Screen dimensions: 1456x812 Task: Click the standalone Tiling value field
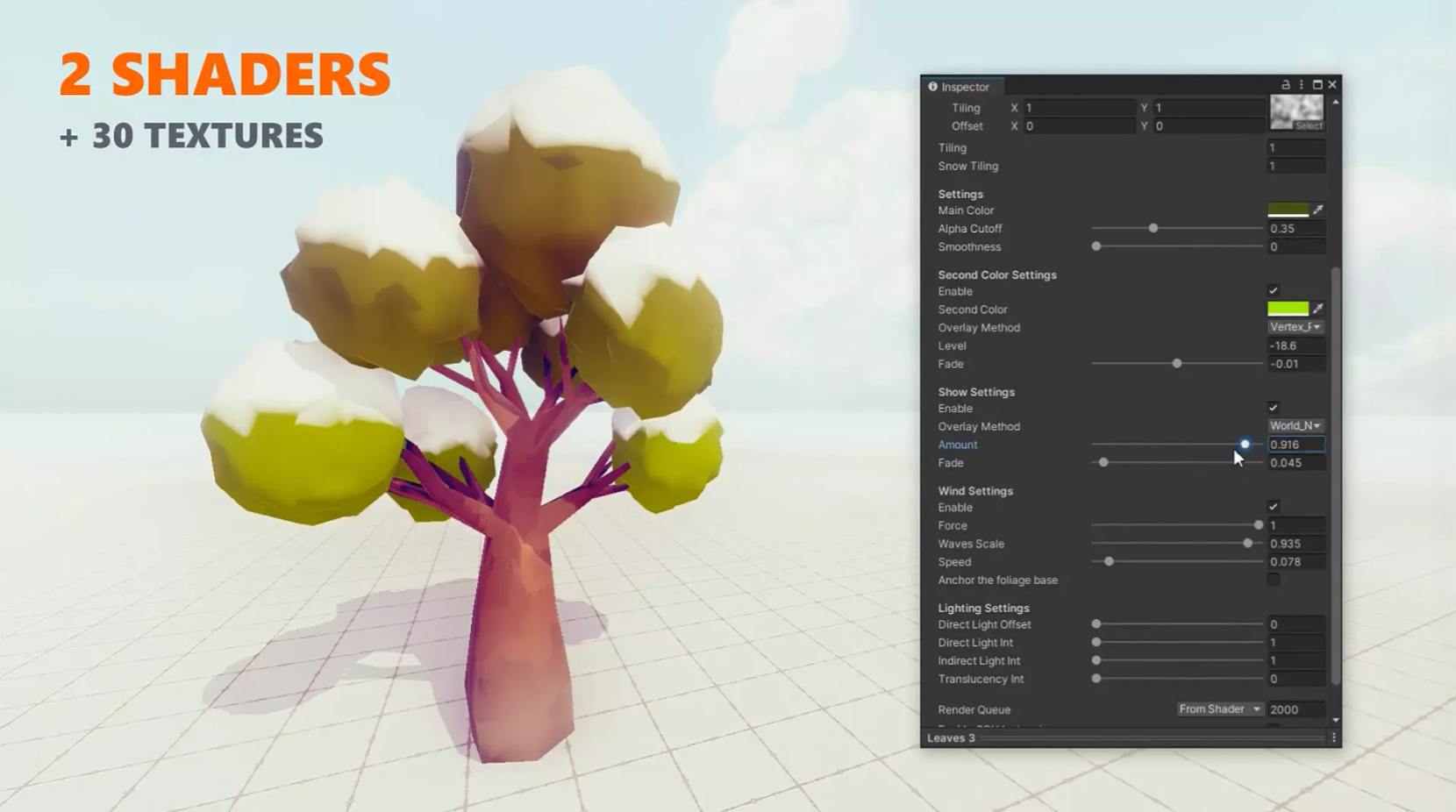point(1295,147)
